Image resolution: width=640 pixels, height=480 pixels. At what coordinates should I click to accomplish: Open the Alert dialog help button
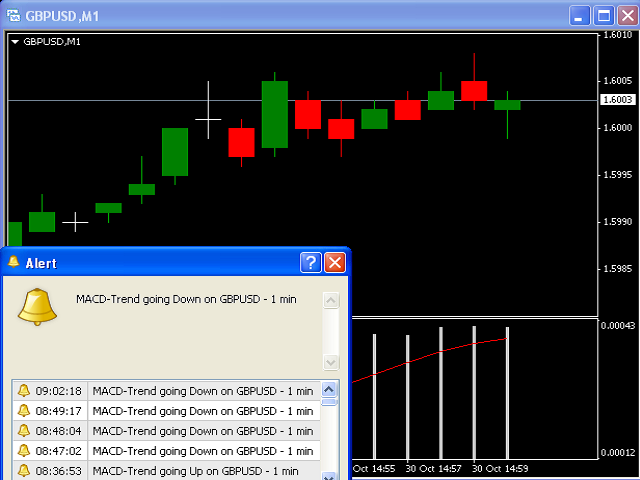tap(311, 262)
